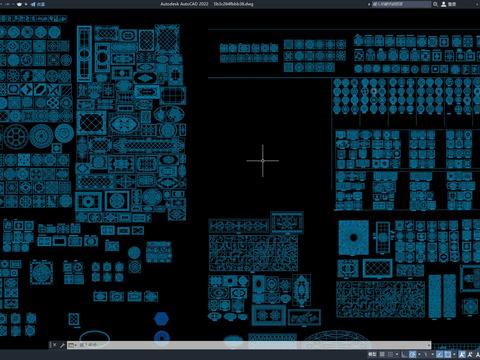Click the Model space button in status bar

pos(372,354)
